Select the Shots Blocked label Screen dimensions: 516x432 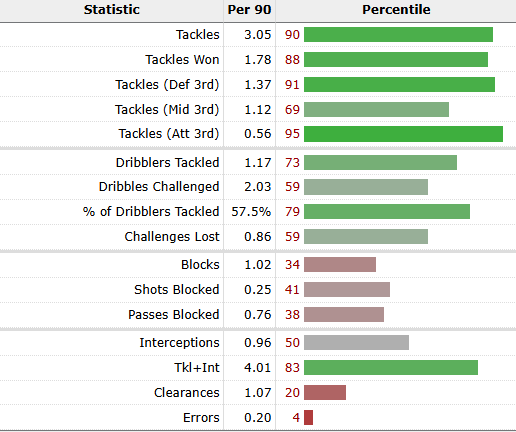pyautogui.click(x=177, y=289)
